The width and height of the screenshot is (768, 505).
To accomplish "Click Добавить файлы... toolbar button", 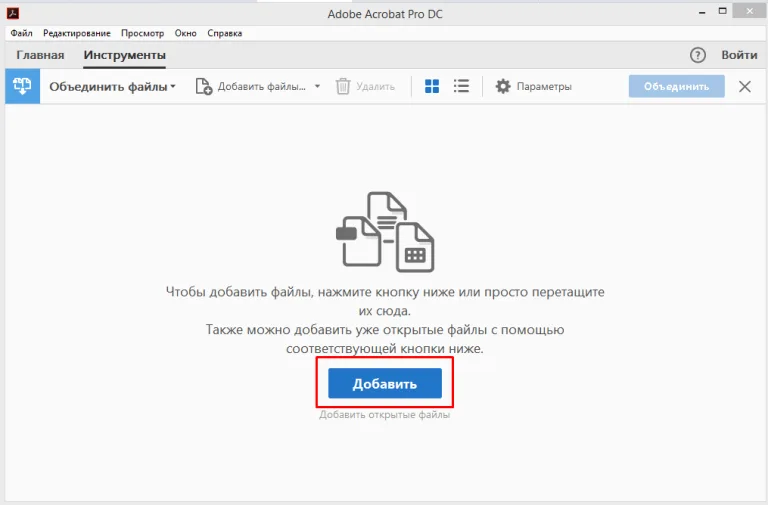I will coord(250,87).
